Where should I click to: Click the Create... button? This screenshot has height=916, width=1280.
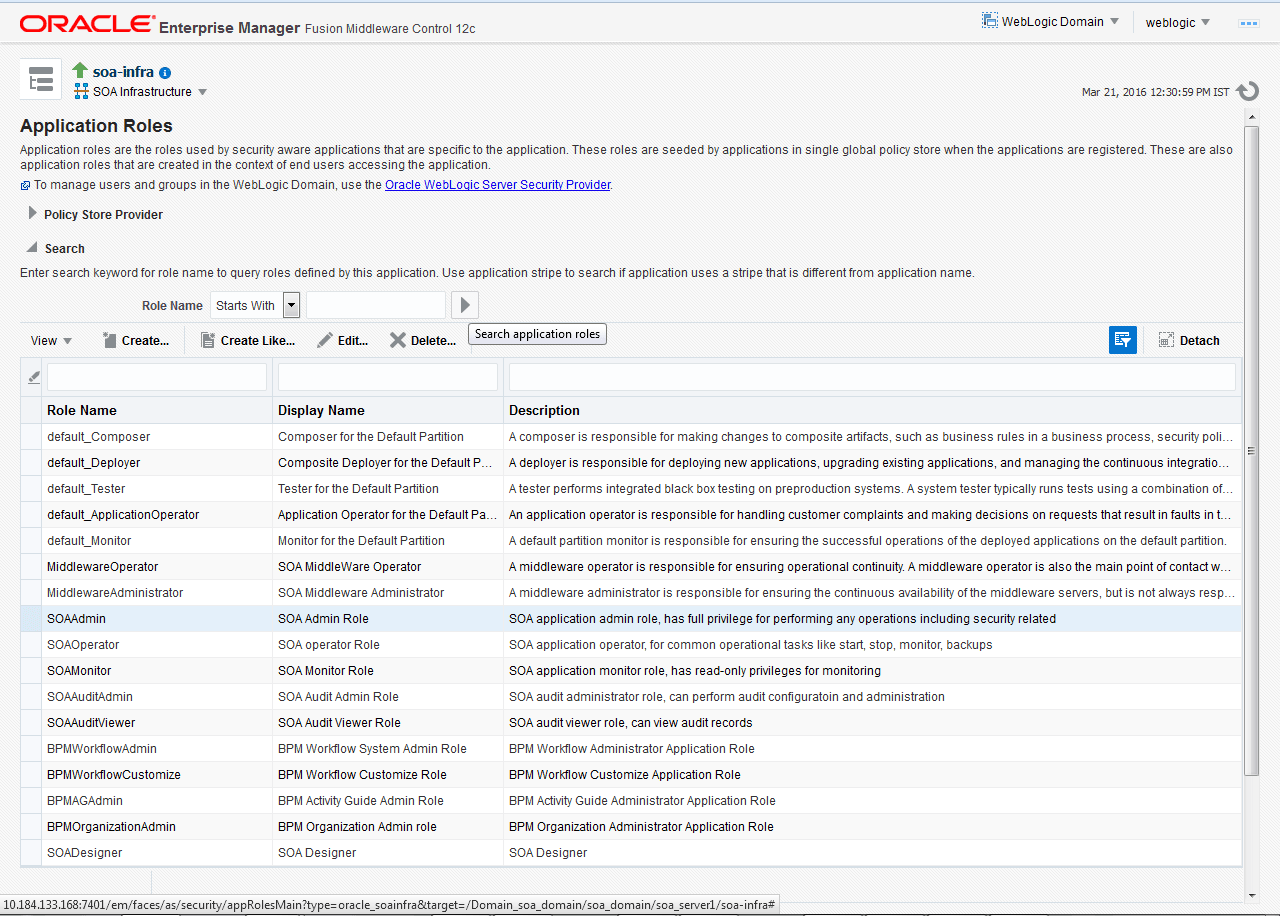136,341
